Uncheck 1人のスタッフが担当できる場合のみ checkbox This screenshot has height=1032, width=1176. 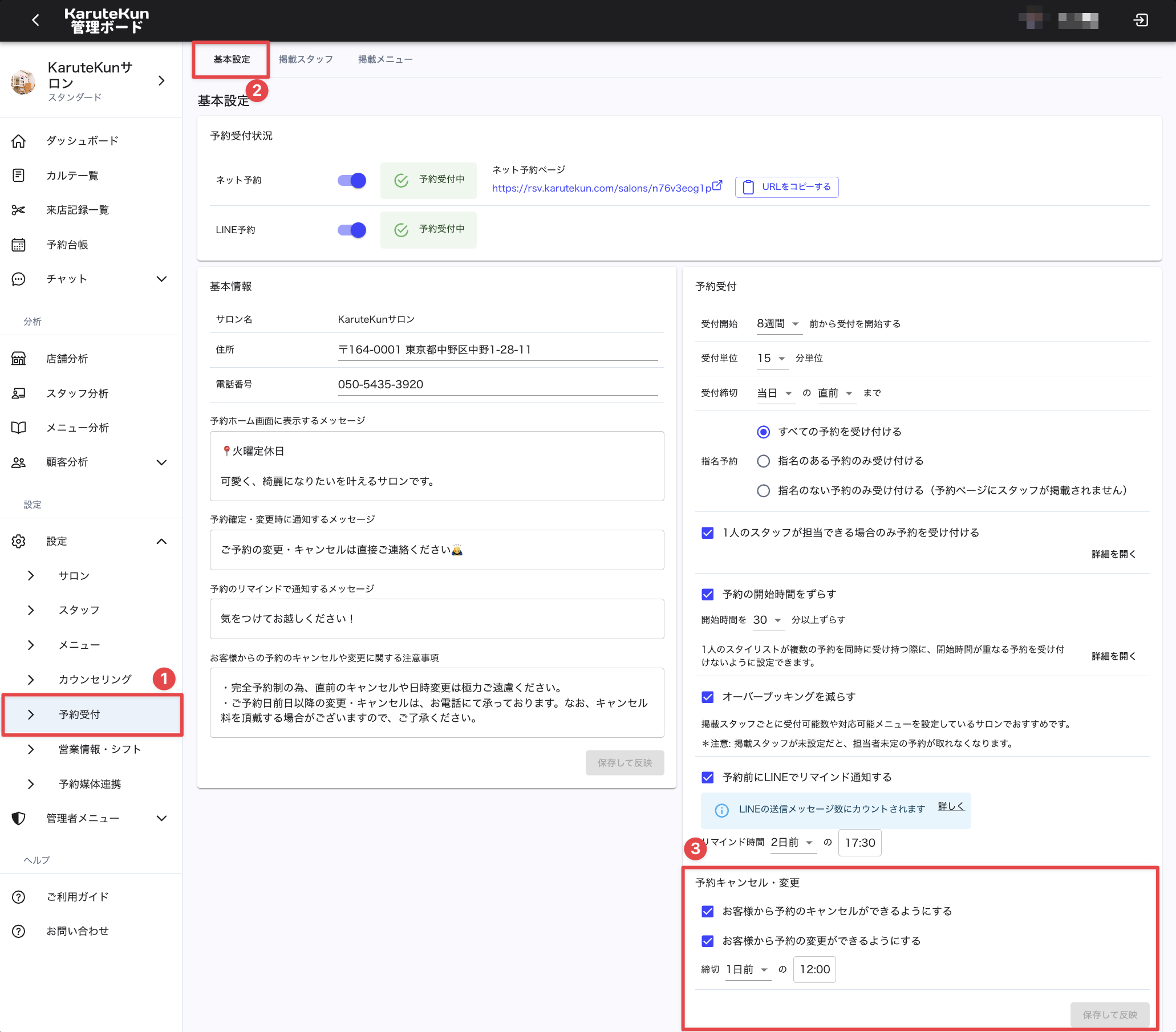[708, 533]
